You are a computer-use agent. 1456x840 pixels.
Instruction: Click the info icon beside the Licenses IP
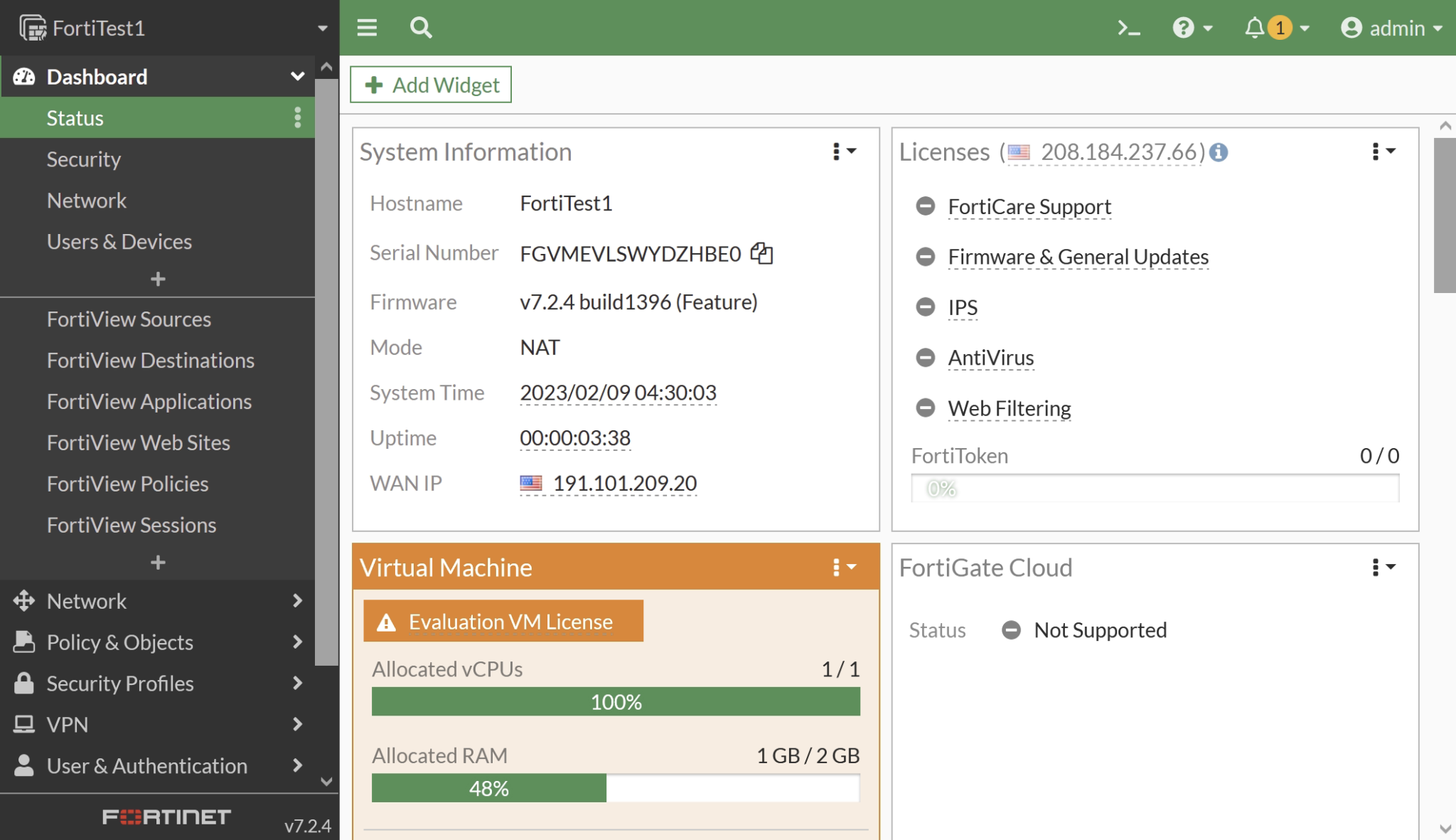[x=1218, y=152]
